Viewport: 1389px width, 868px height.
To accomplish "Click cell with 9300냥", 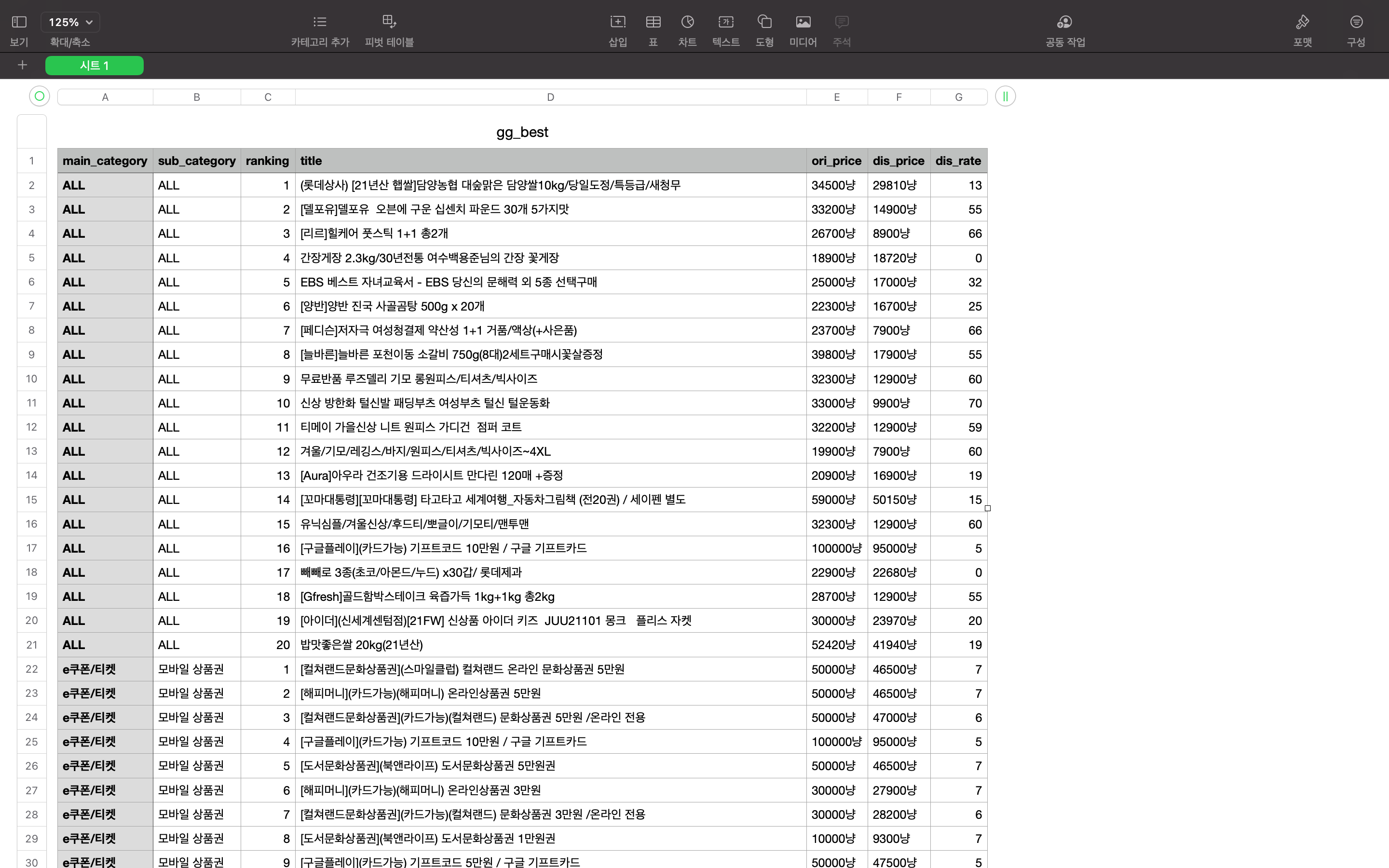I will coord(899,838).
